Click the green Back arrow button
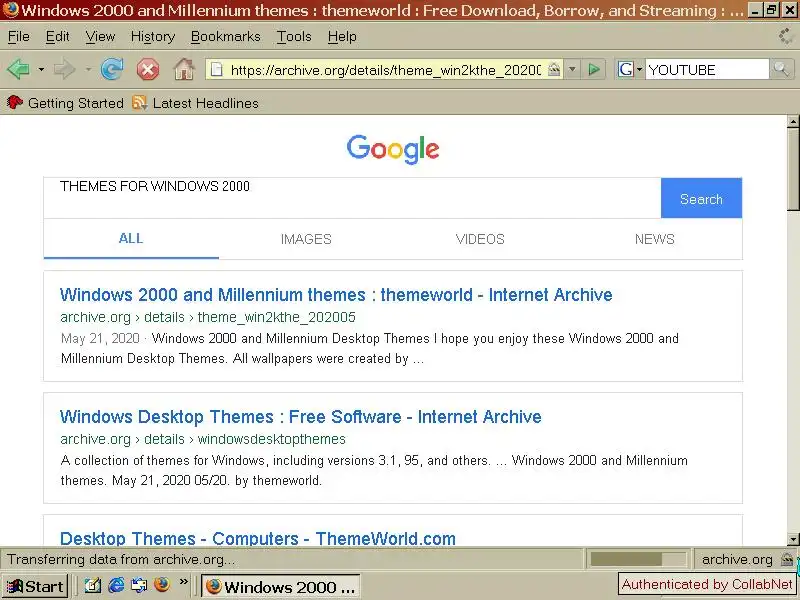The image size is (800, 600). [x=19, y=69]
